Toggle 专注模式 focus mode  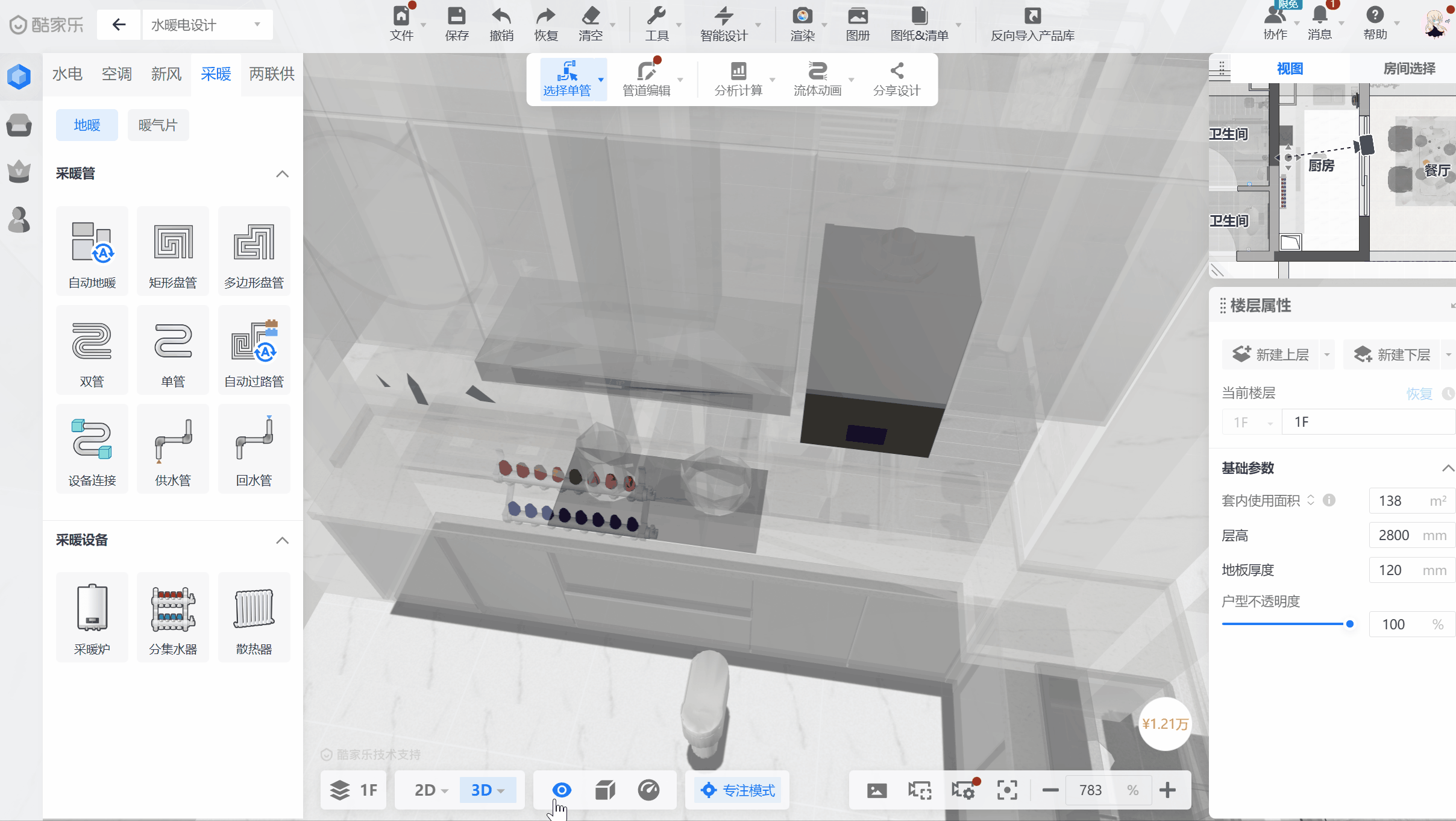[738, 790]
